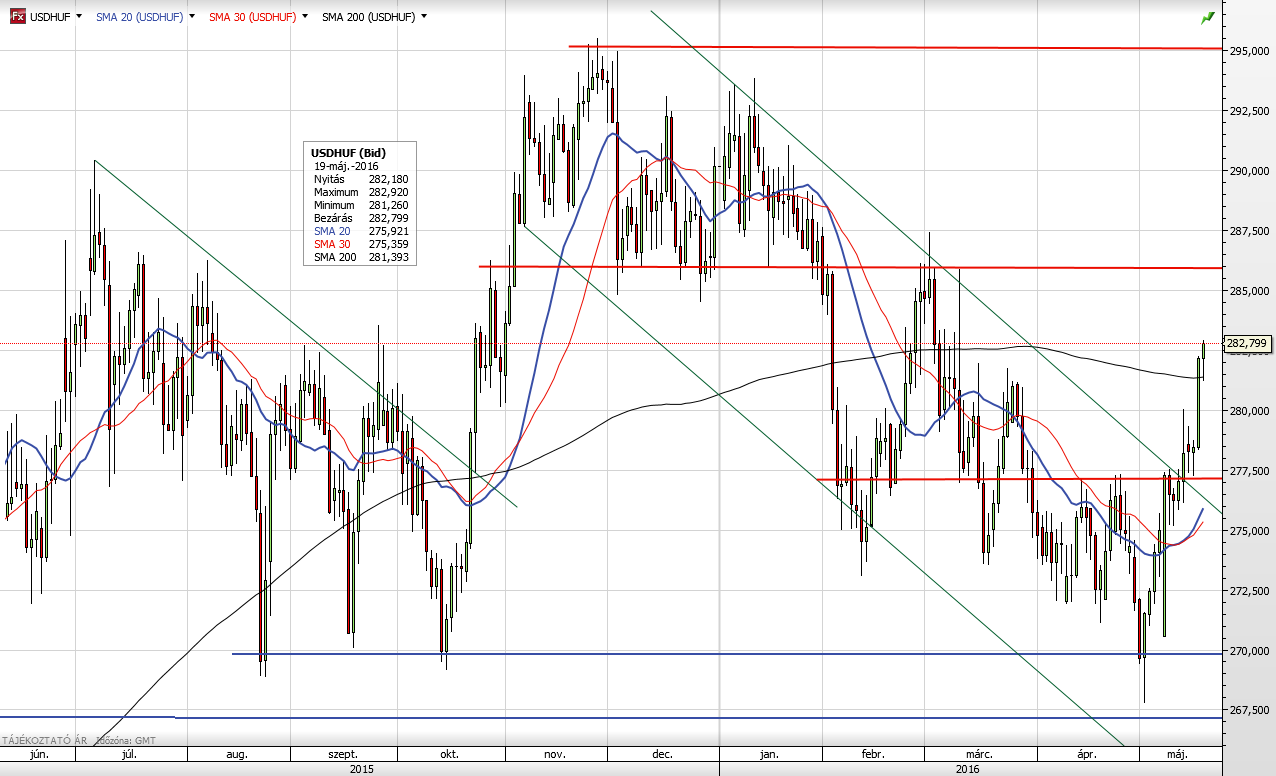Click the SMA 30 value 275,359
The width and height of the screenshot is (1276, 776).
tap(388, 244)
